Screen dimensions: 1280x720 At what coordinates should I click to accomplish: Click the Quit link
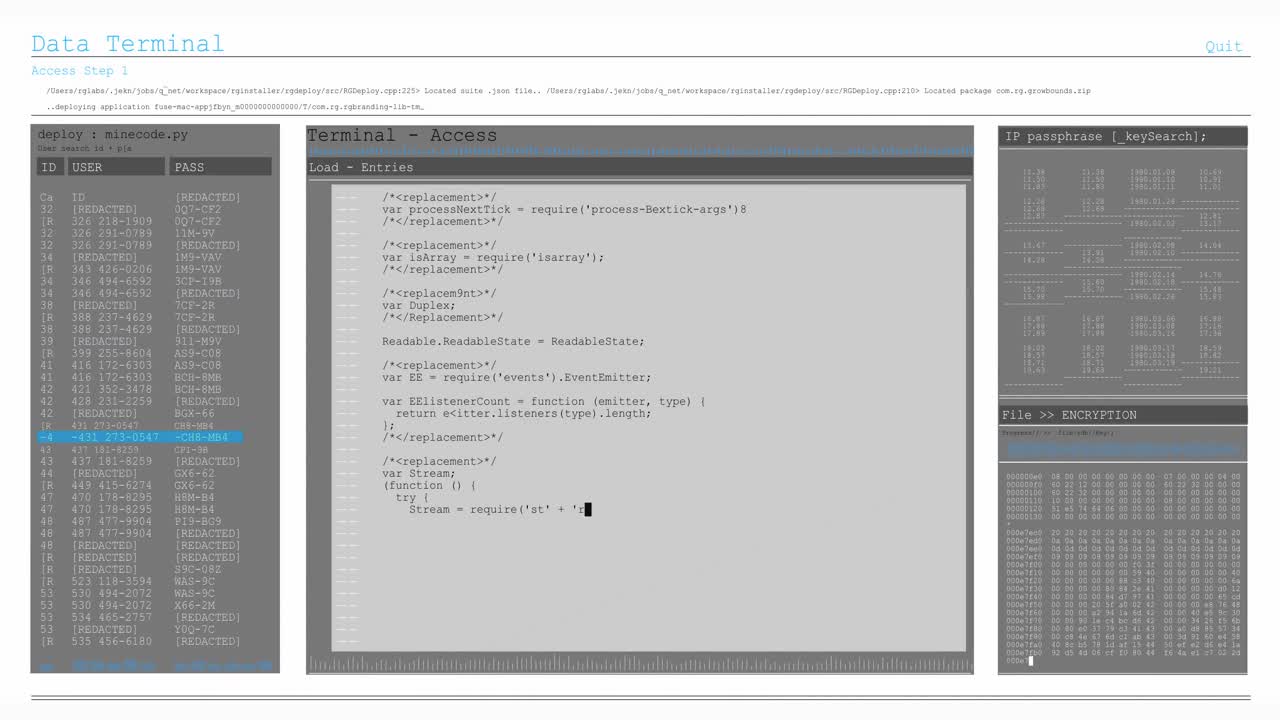[1223, 44]
